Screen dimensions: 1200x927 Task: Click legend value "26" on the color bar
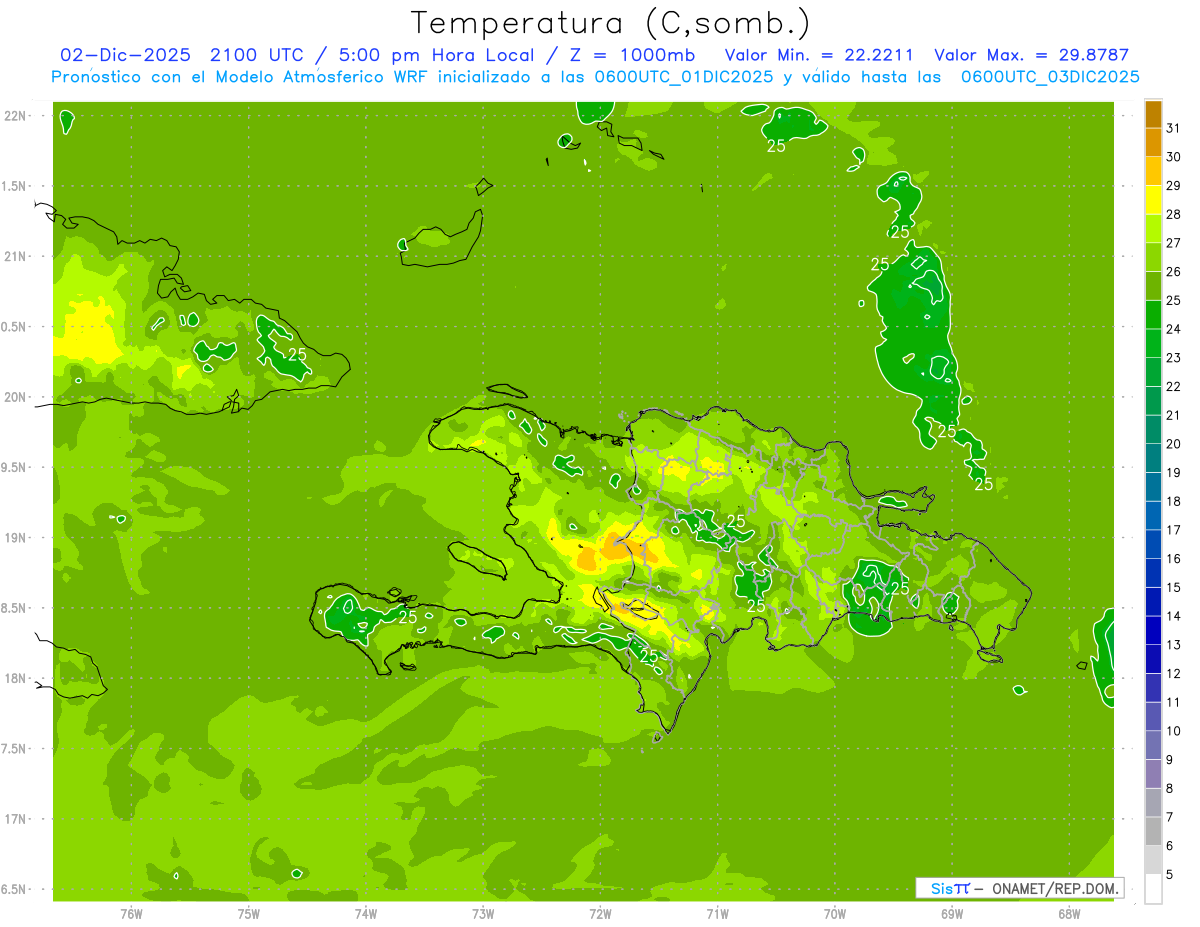pyautogui.click(x=1173, y=271)
